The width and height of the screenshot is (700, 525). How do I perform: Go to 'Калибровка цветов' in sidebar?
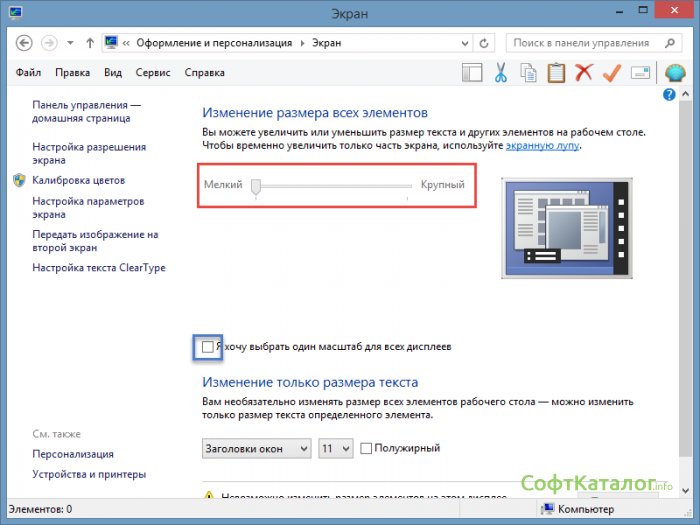pos(78,181)
